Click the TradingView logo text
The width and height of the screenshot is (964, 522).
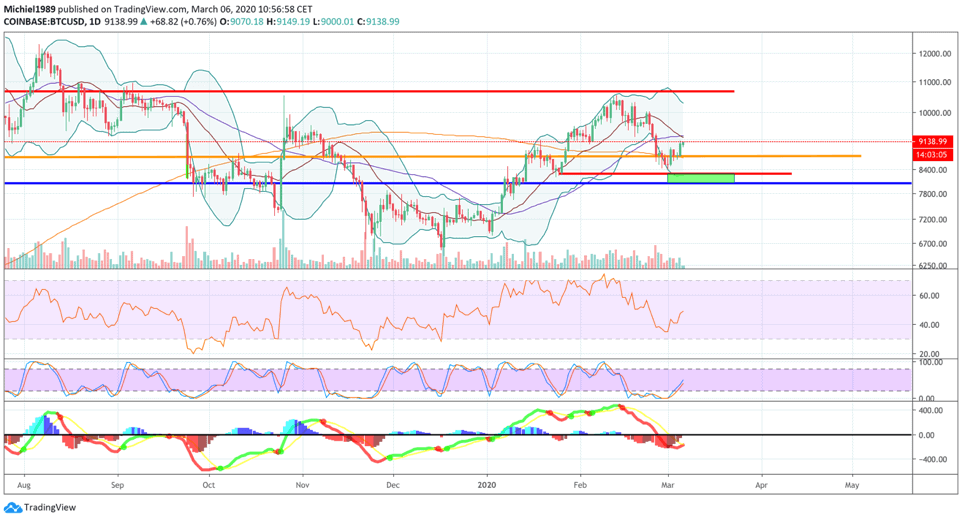[50, 508]
